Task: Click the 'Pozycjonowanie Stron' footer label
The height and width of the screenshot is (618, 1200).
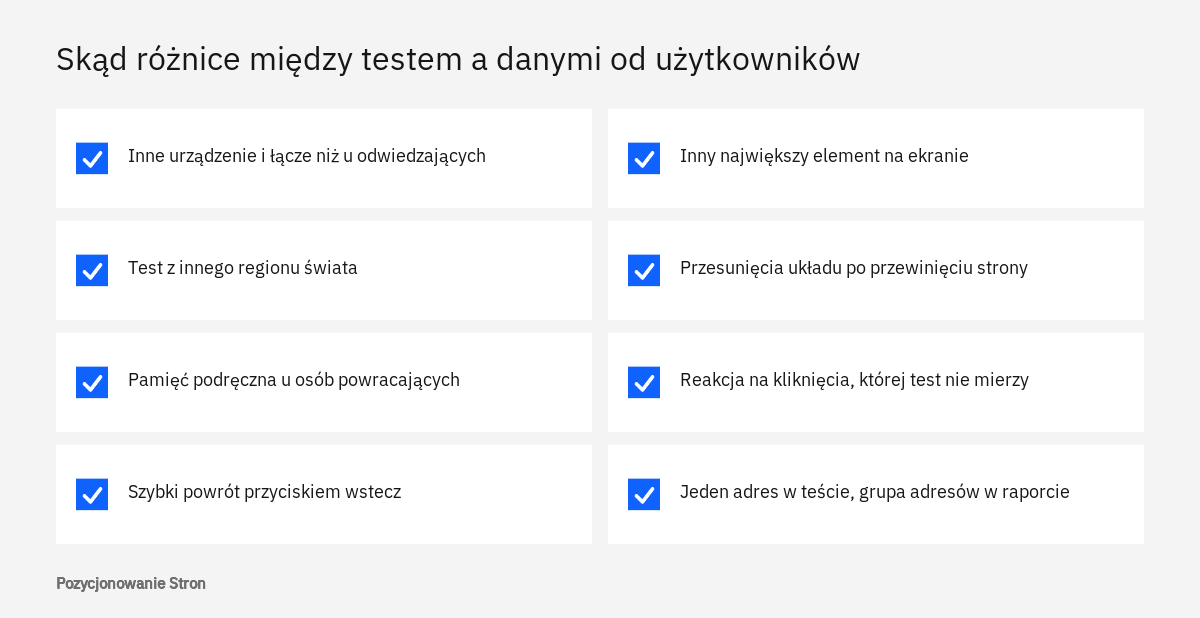Action: point(131,583)
